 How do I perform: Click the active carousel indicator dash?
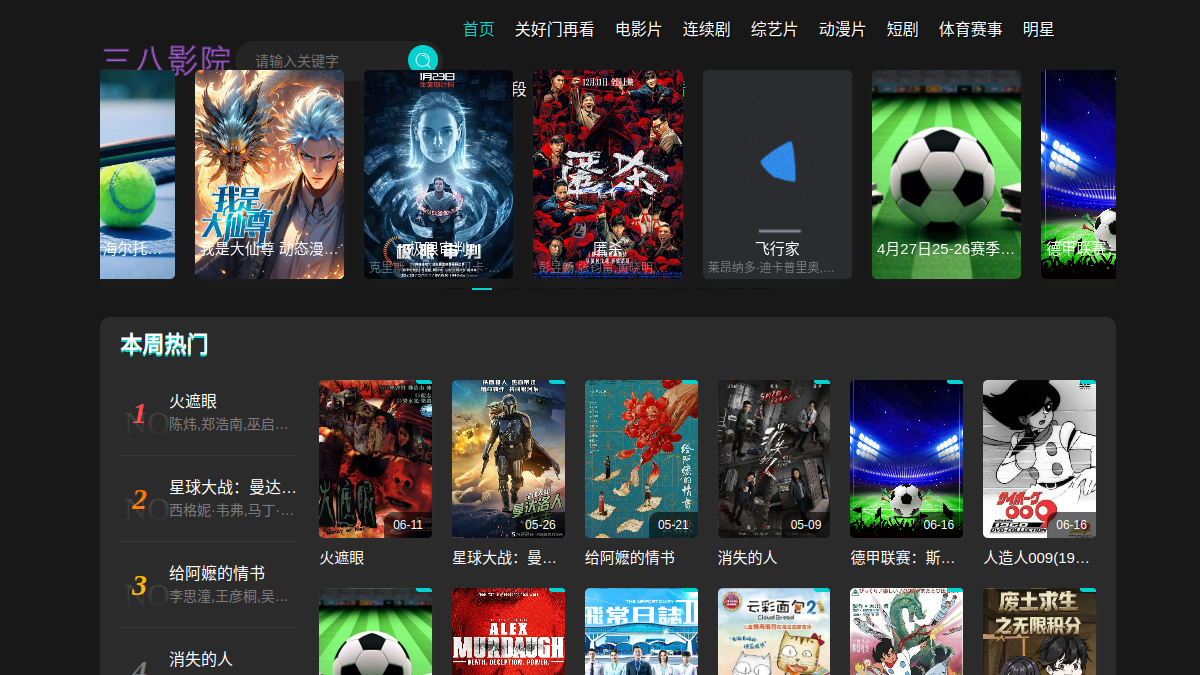[x=482, y=289]
